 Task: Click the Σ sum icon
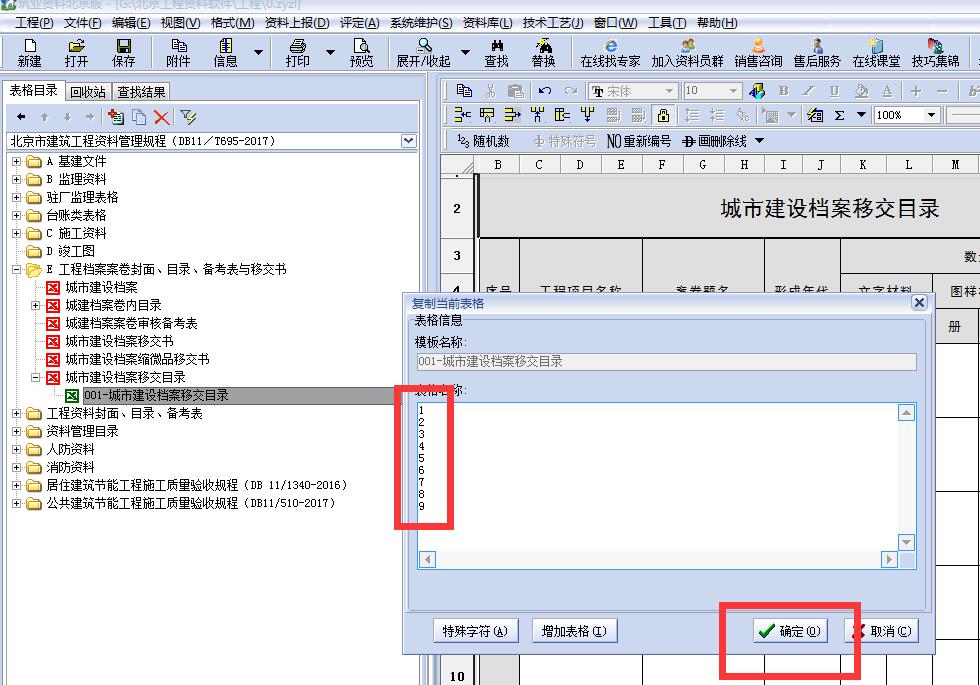tap(839, 115)
